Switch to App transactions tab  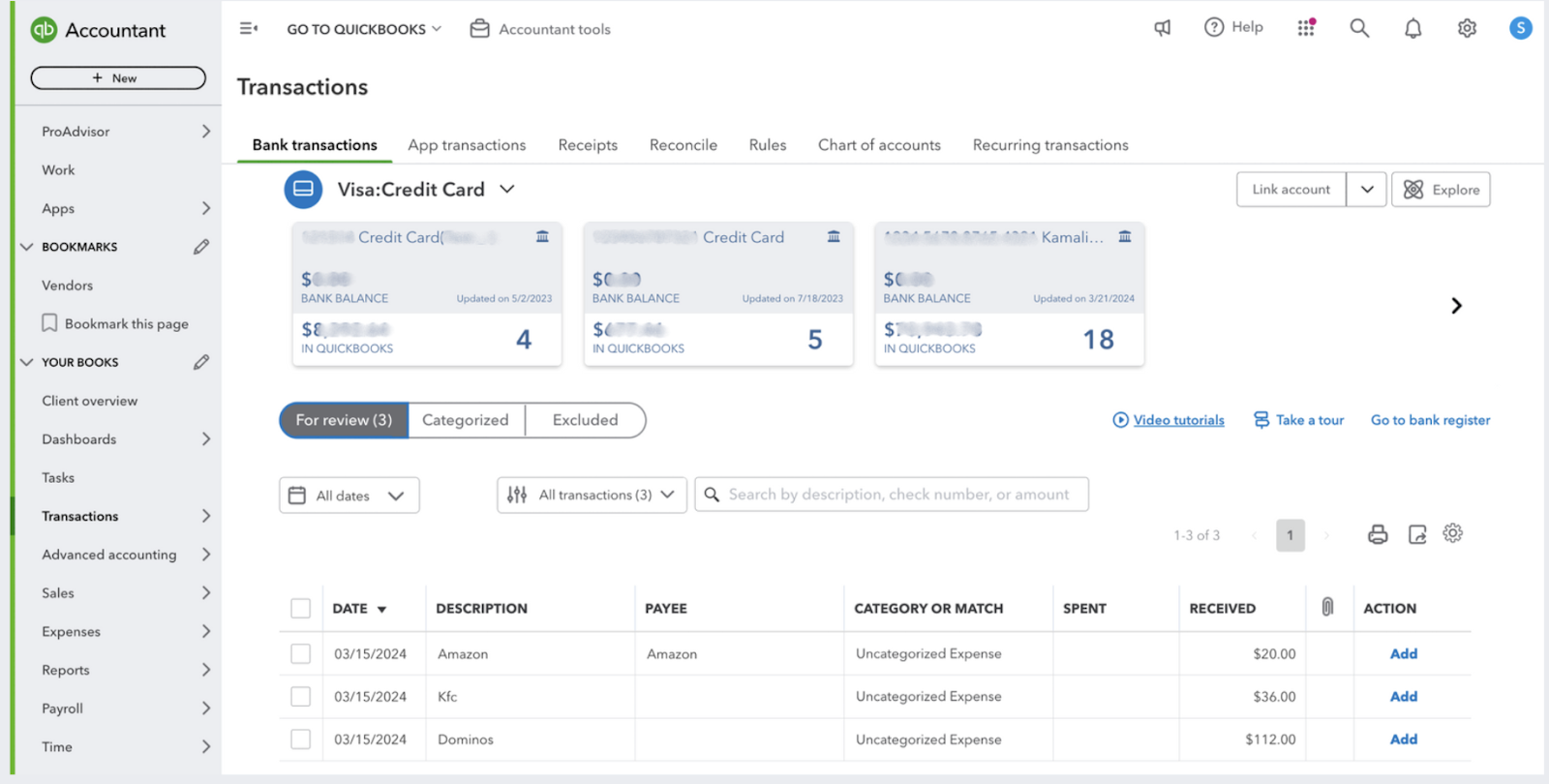467,145
